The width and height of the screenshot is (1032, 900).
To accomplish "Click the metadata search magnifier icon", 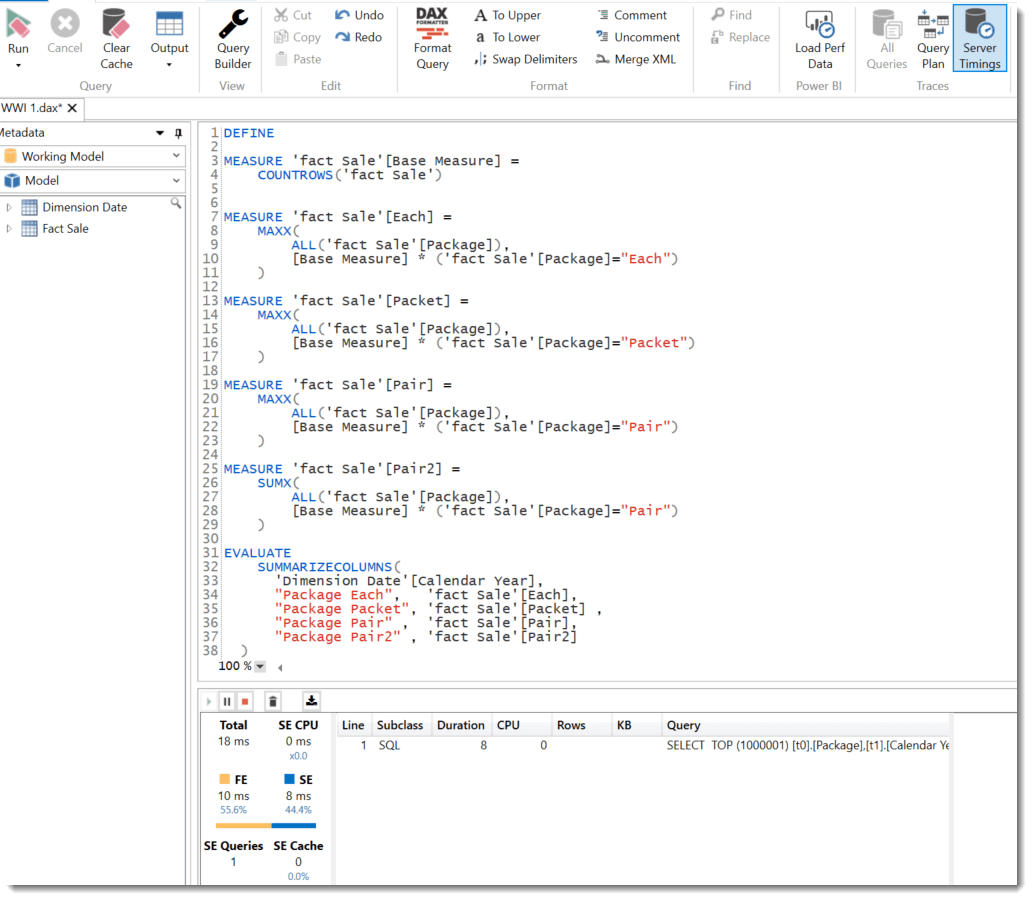I will (176, 203).
